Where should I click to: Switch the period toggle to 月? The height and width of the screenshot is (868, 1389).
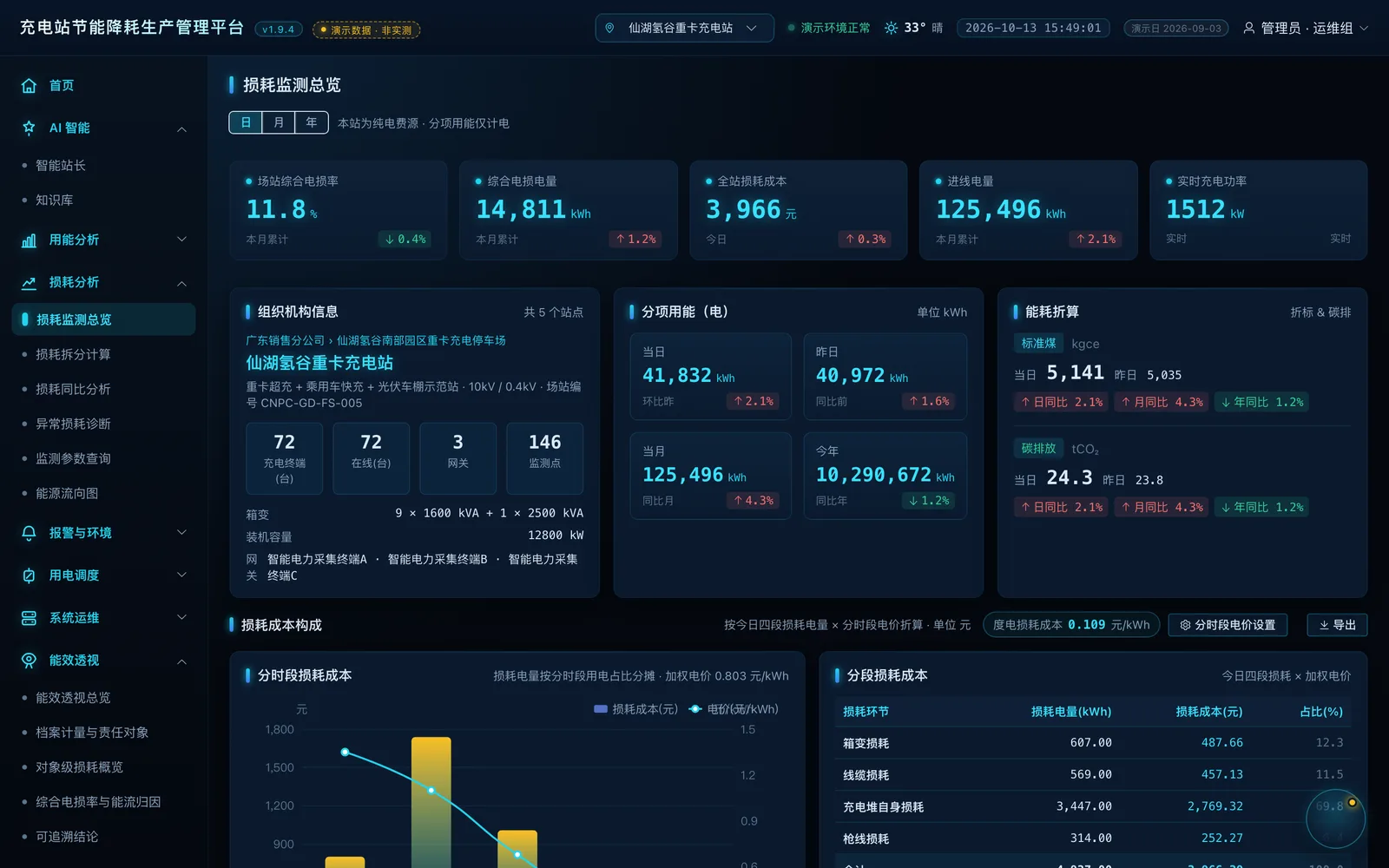click(279, 122)
